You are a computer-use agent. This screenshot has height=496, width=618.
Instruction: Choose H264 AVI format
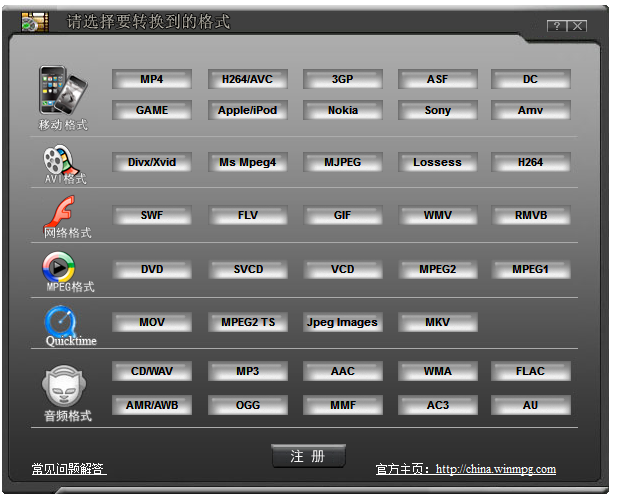click(x=531, y=162)
